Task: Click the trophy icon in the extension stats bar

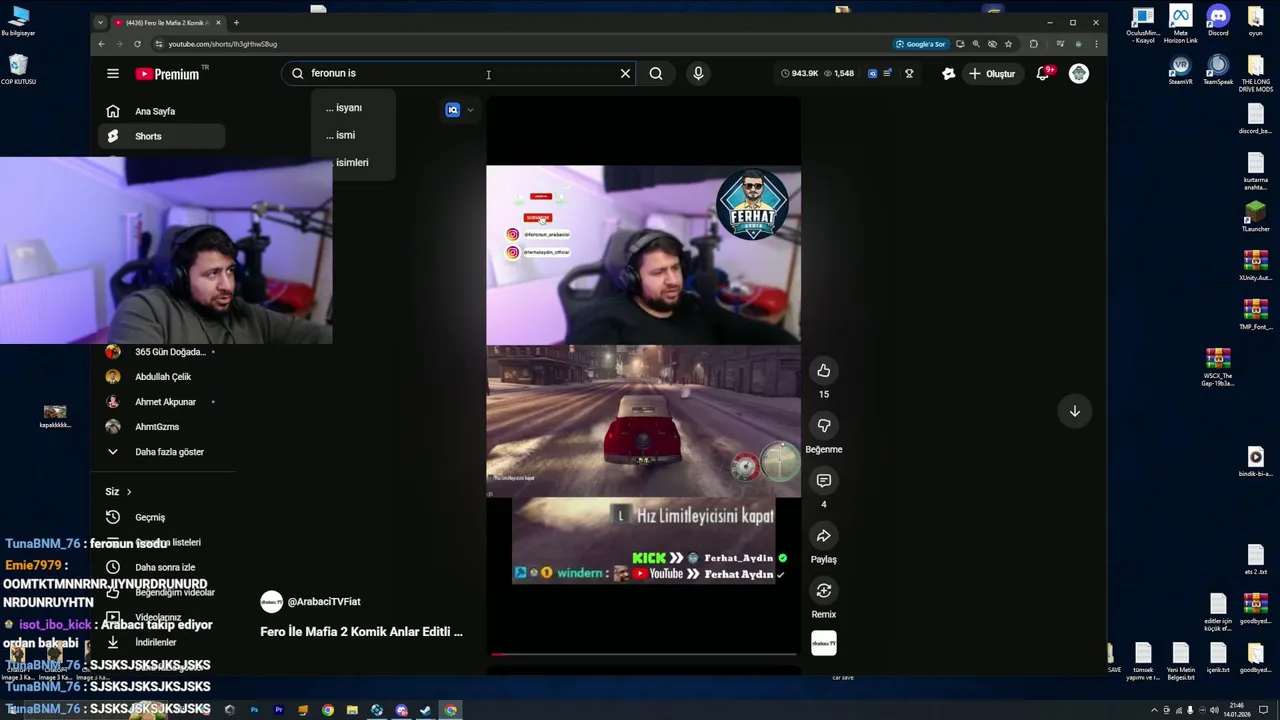Action: [909, 73]
